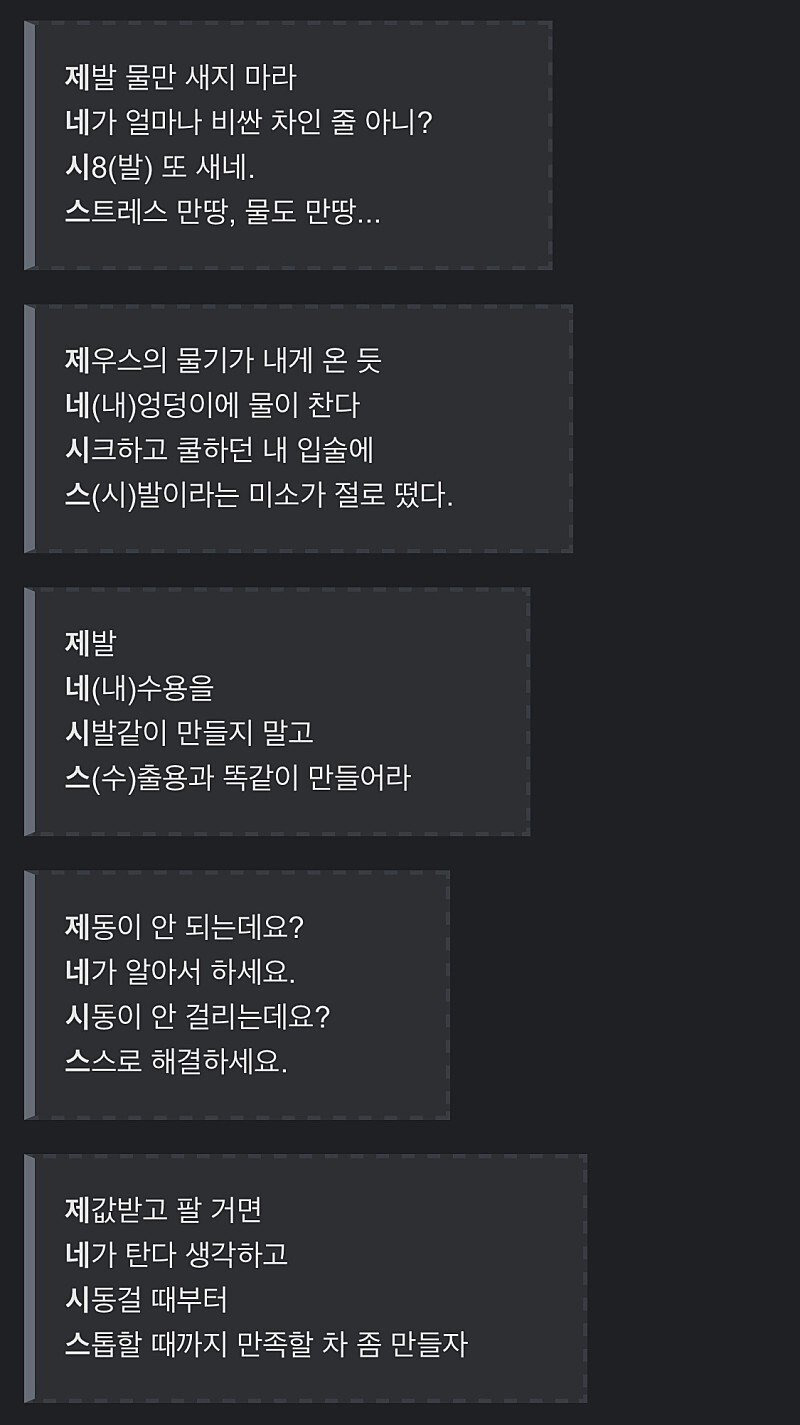
Task: Click the line '네(내)수용을'
Action: point(139,688)
